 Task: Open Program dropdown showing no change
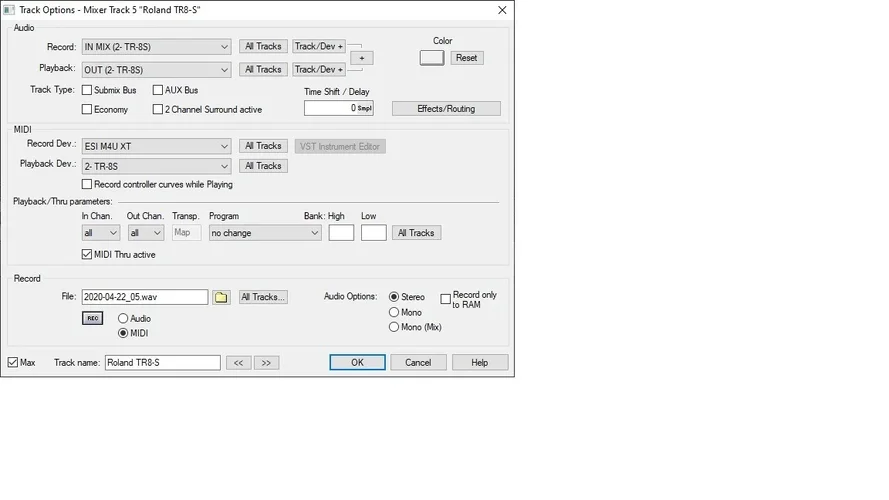tap(265, 233)
